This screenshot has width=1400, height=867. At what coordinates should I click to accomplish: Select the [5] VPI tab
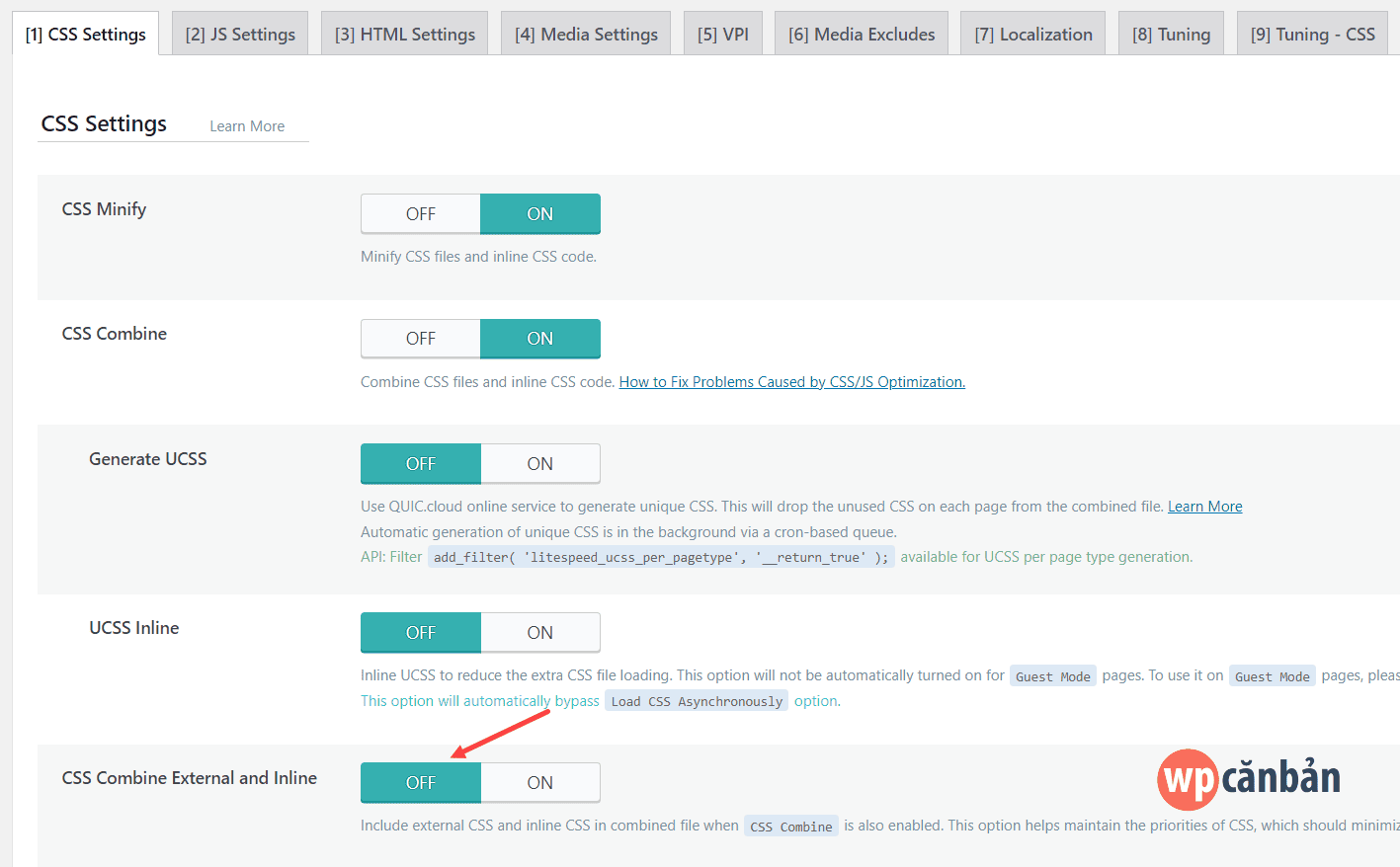[723, 34]
